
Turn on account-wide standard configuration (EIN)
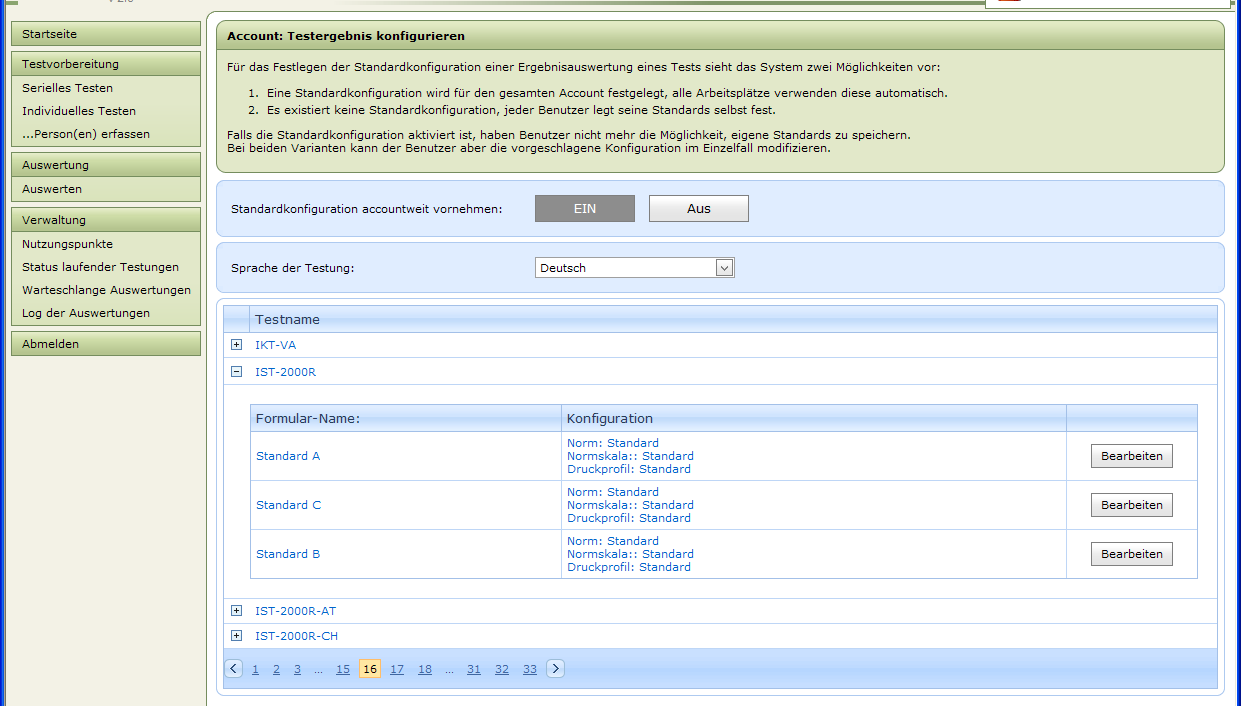tap(585, 208)
